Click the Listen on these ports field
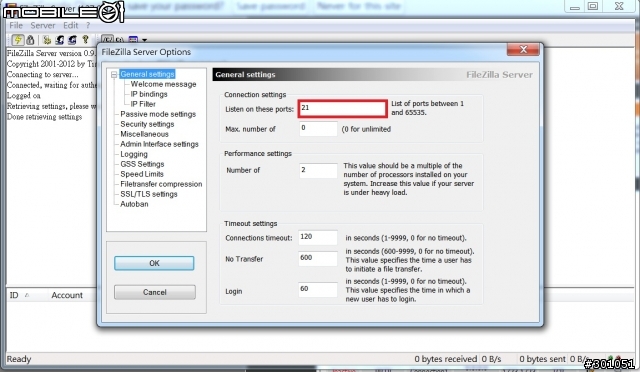This screenshot has width=640, height=372. tap(342, 109)
